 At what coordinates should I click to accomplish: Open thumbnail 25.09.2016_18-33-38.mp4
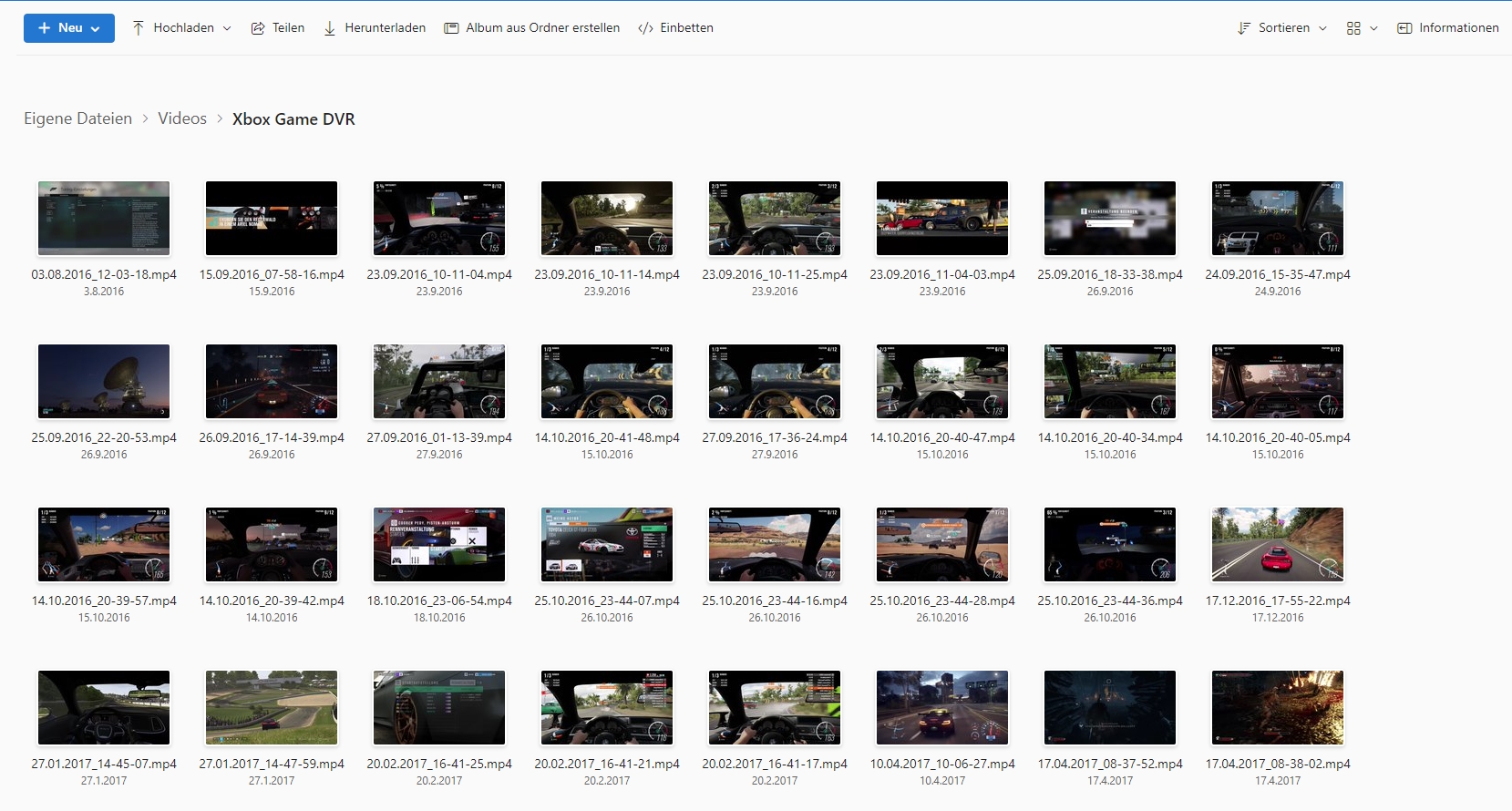pyautogui.click(x=1110, y=218)
